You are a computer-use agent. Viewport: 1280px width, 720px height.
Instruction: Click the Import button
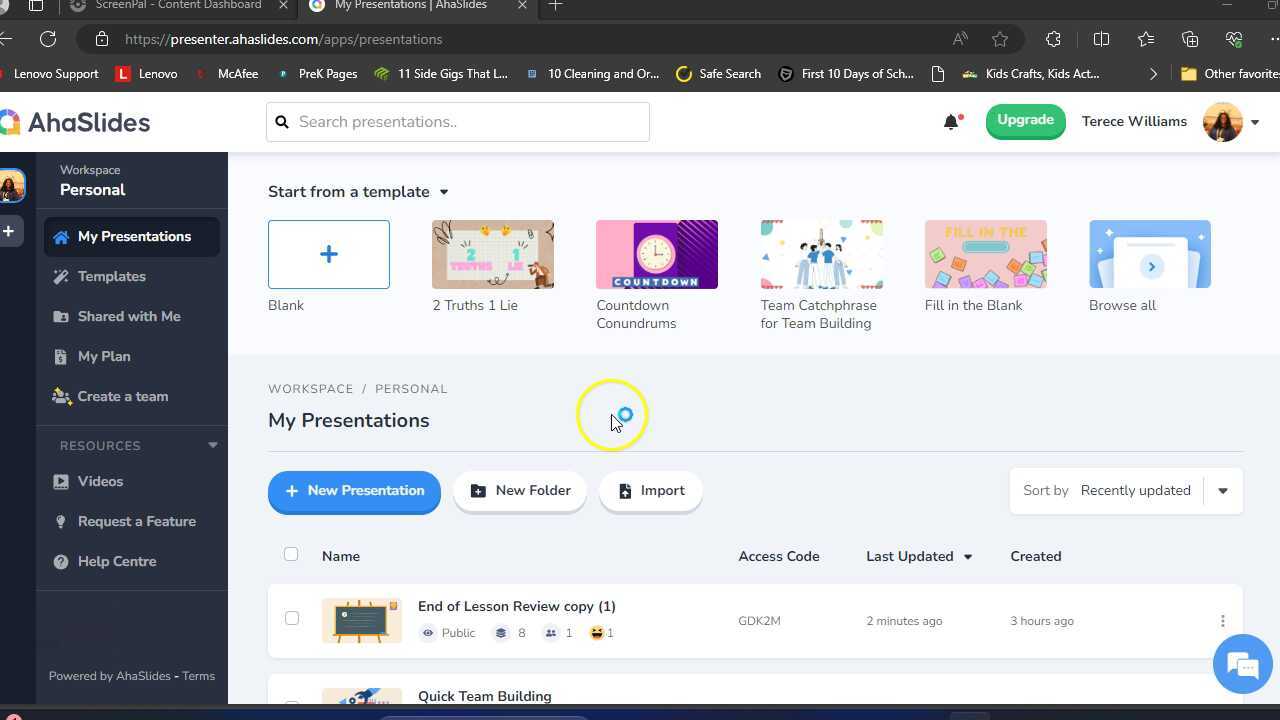click(651, 491)
